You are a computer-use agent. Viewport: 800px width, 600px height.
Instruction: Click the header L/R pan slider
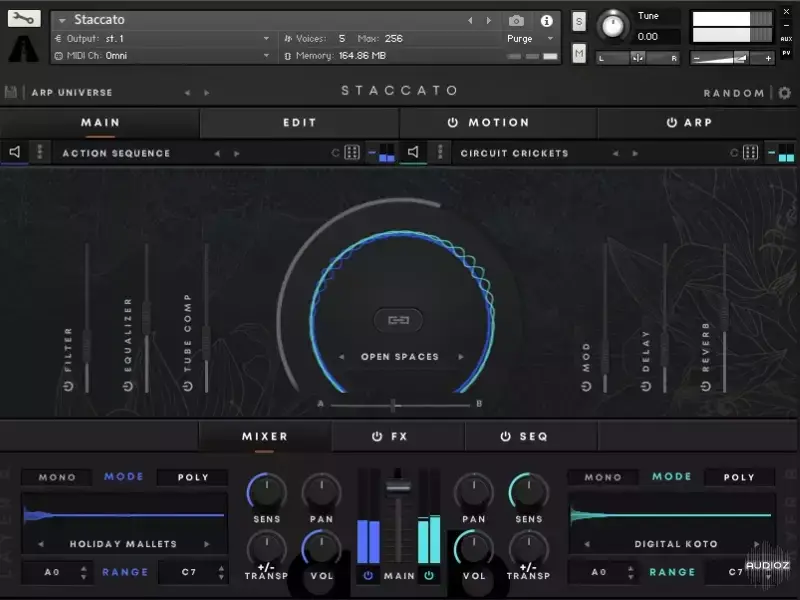638,58
